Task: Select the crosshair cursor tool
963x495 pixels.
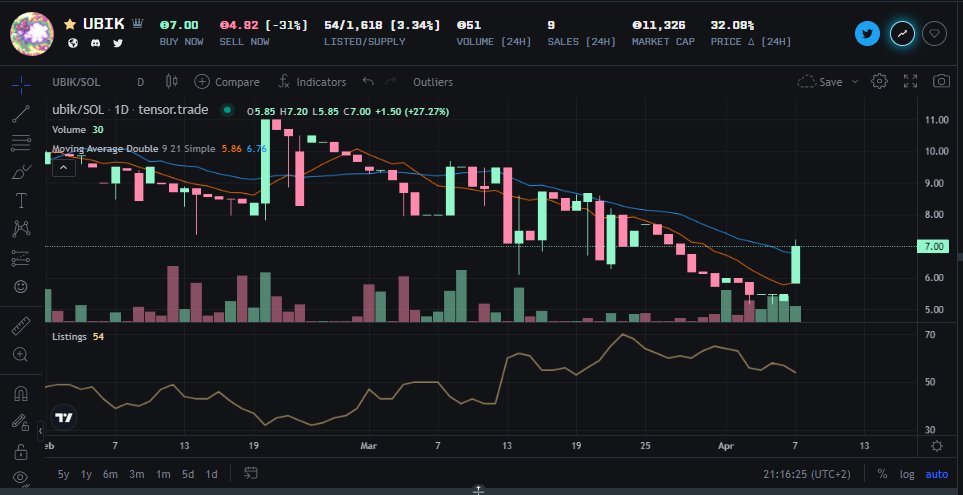Action: (x=21, y=85)
